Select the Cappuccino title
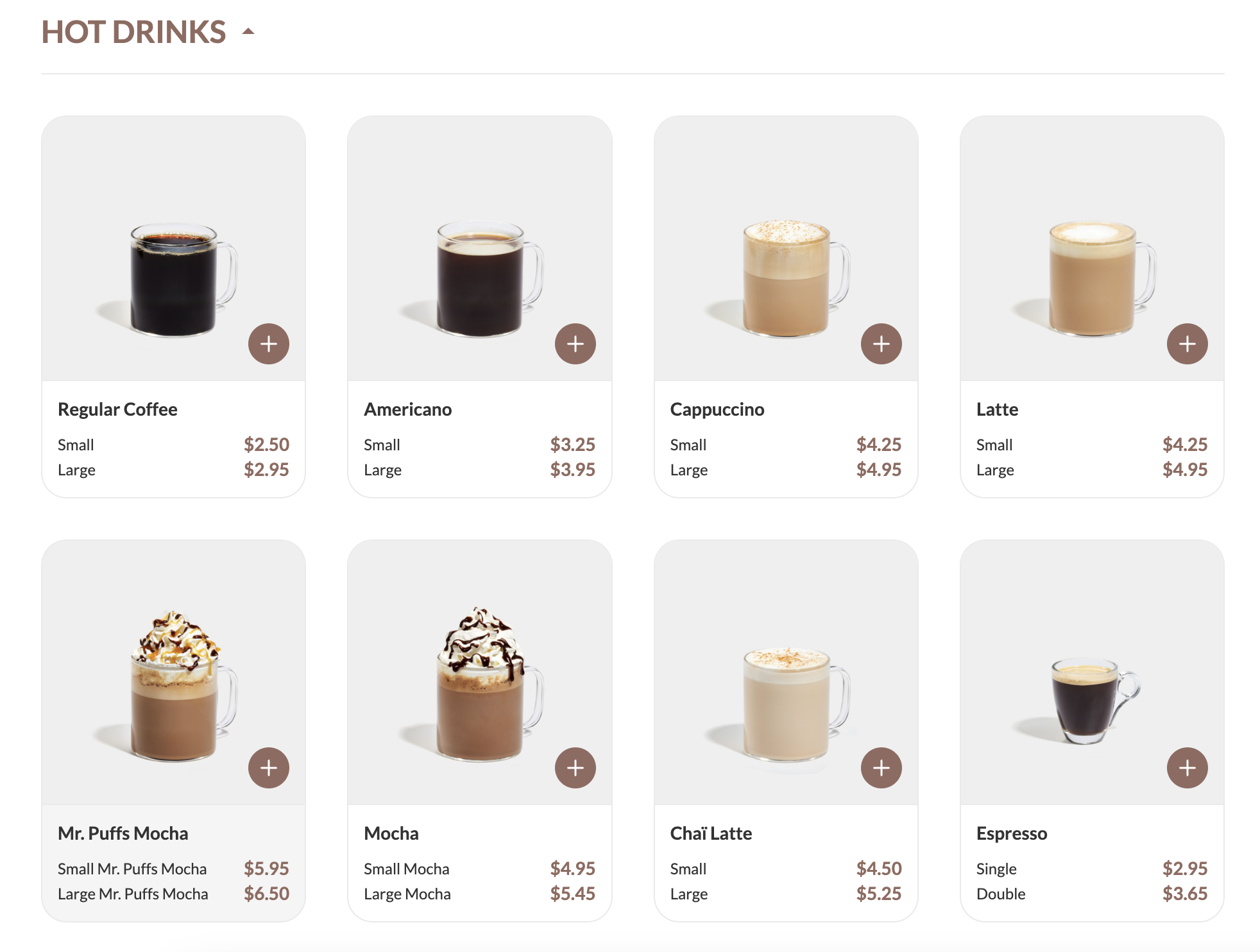Image resolution: width=1260 pixels, height=952 pixels. 717,409
